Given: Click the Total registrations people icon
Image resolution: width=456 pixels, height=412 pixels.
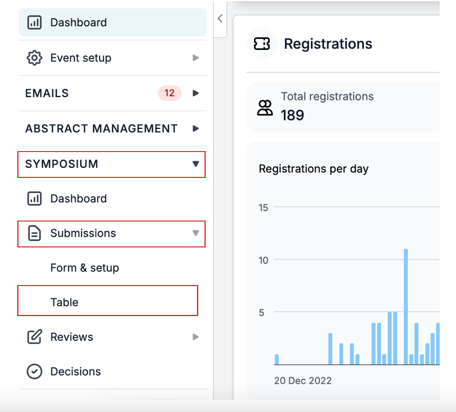Looking at the screenshot, I should point(265,108).
